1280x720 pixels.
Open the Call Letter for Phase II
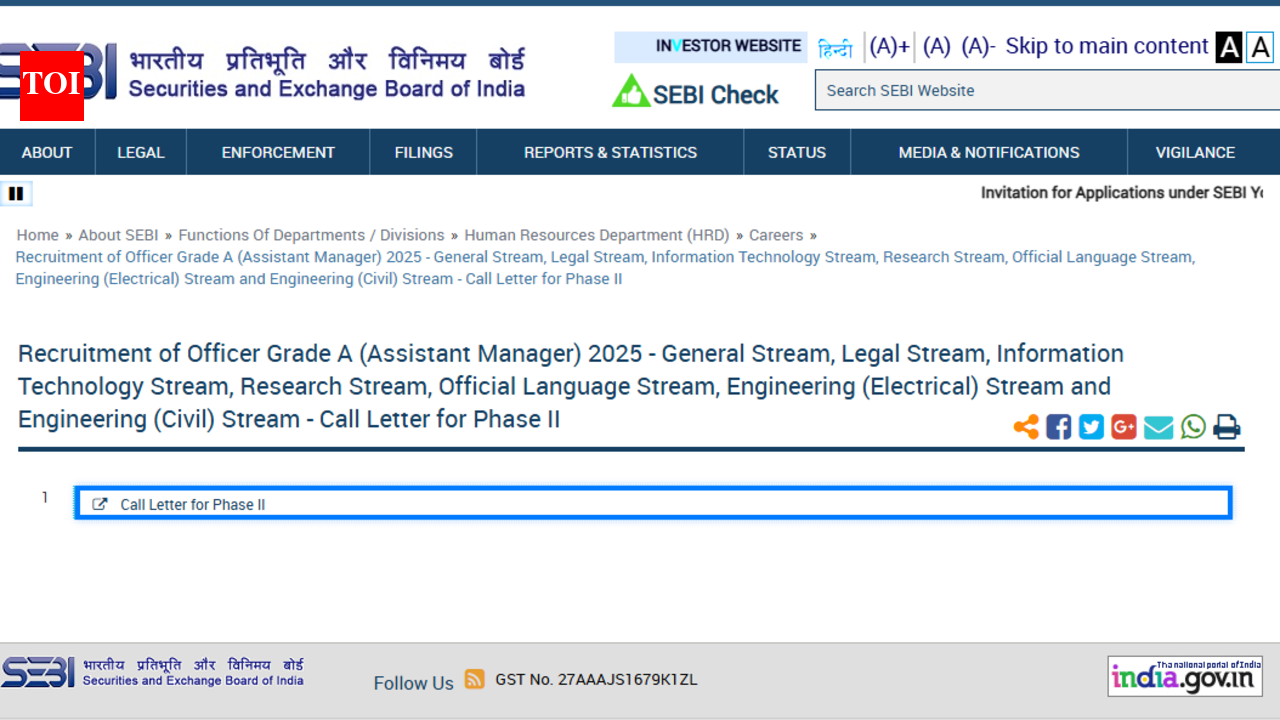pos(193,503)
